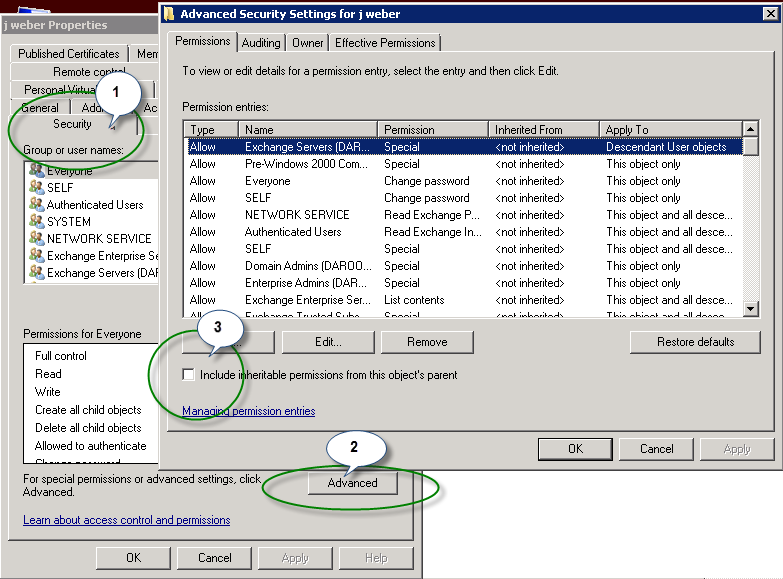Open the Managing permission entries link
Image resolution: width=783 pixels, height=579 pixels.
(x=249, y=411)
